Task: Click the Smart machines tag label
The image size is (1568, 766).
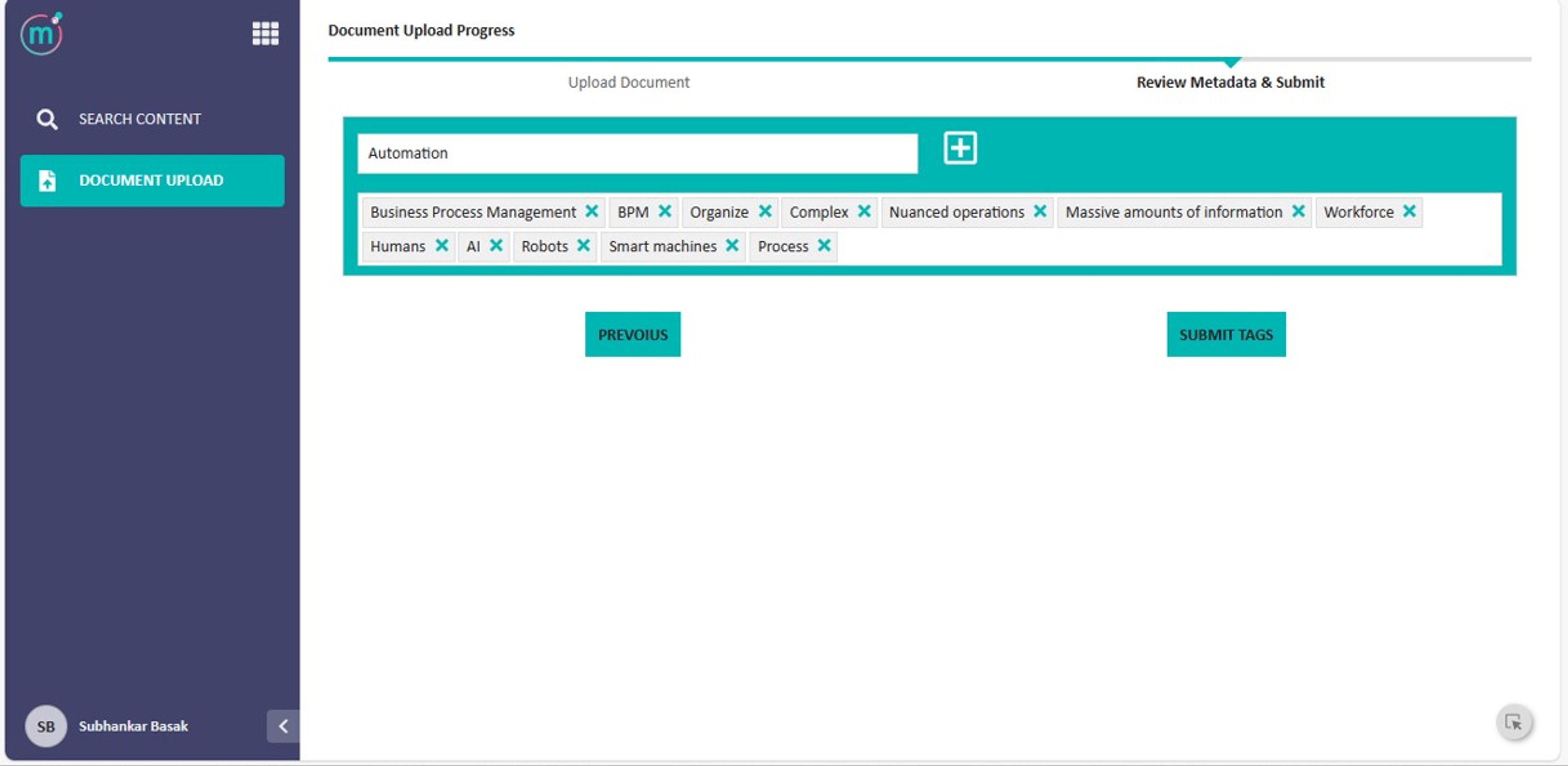Action: point(662,246)
